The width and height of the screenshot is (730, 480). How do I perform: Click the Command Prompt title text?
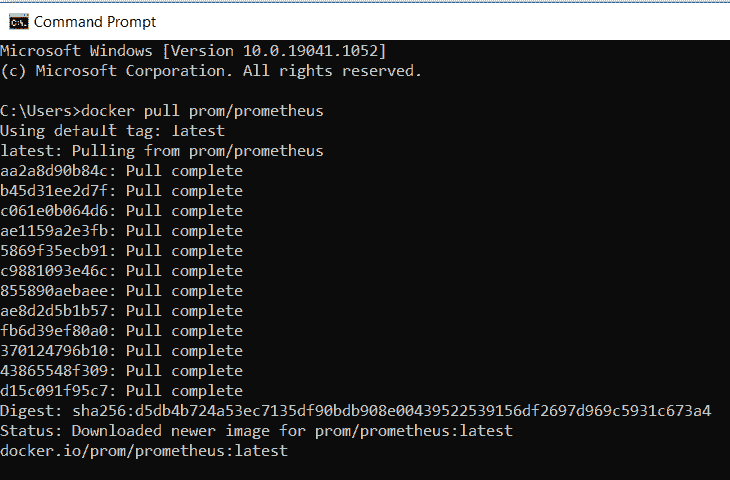95,22
